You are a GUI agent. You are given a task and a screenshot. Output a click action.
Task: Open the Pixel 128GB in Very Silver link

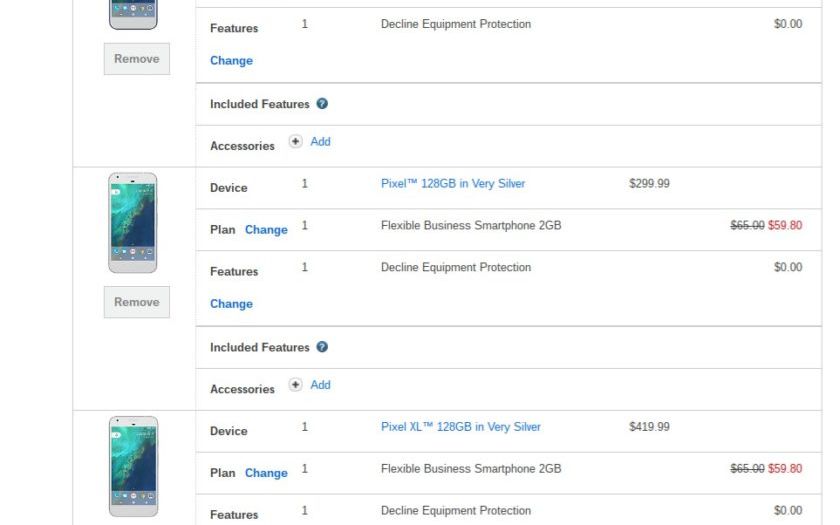click(452, 184)
